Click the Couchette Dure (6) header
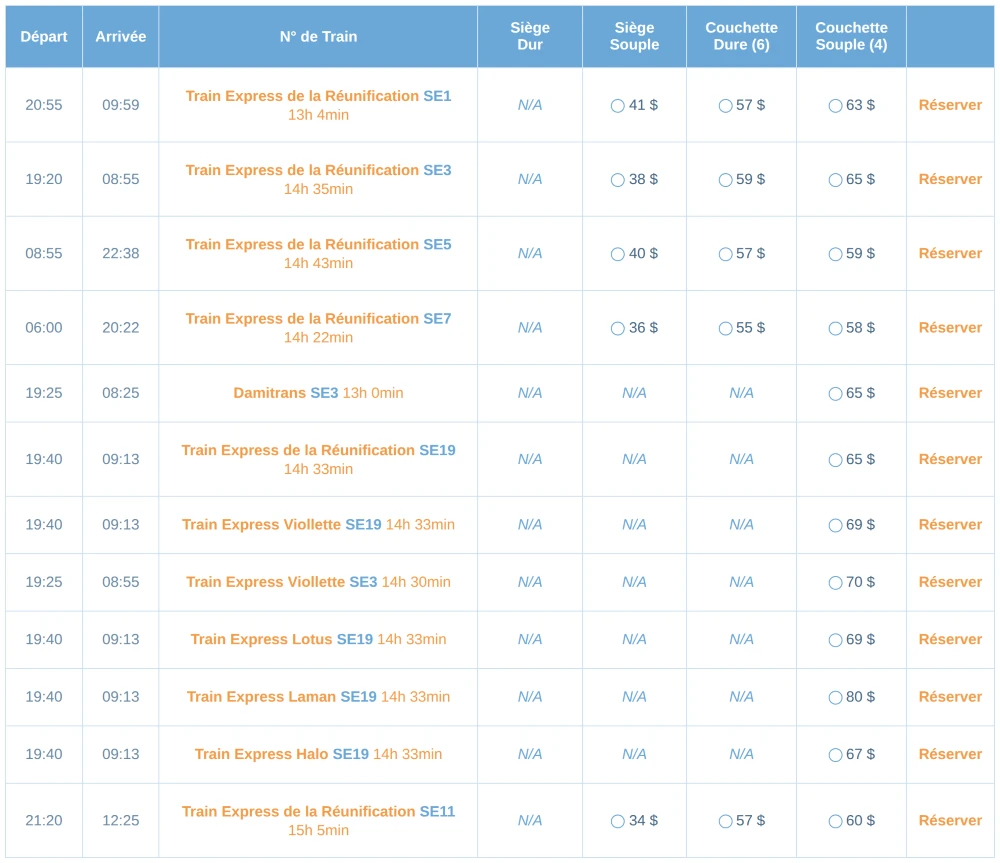1000x863 pixels. 741,36
